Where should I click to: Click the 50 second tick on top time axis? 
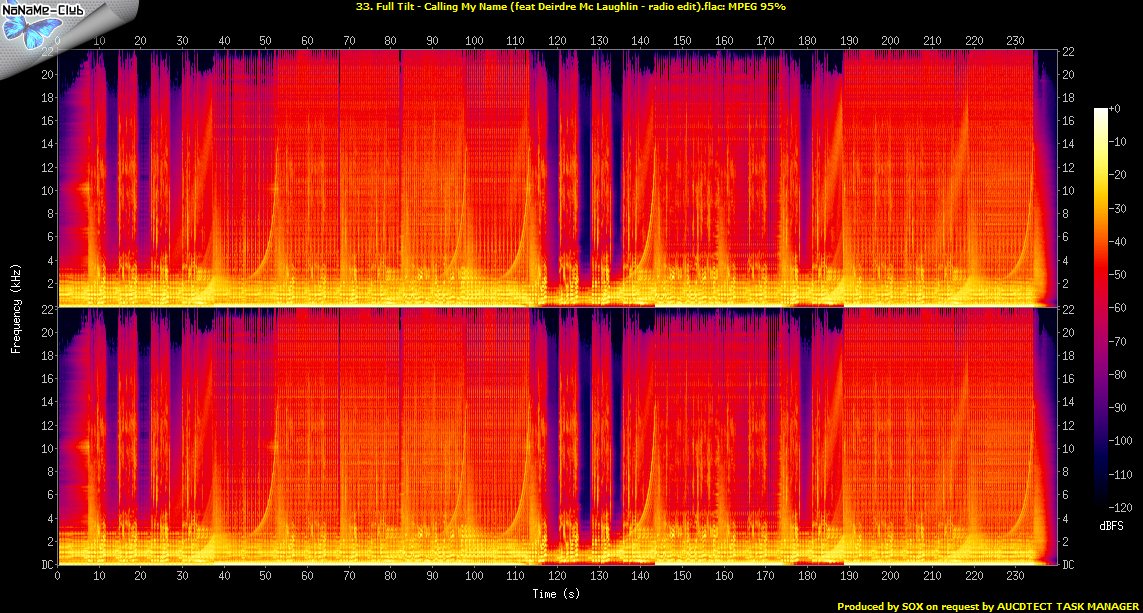pos(265,41)
